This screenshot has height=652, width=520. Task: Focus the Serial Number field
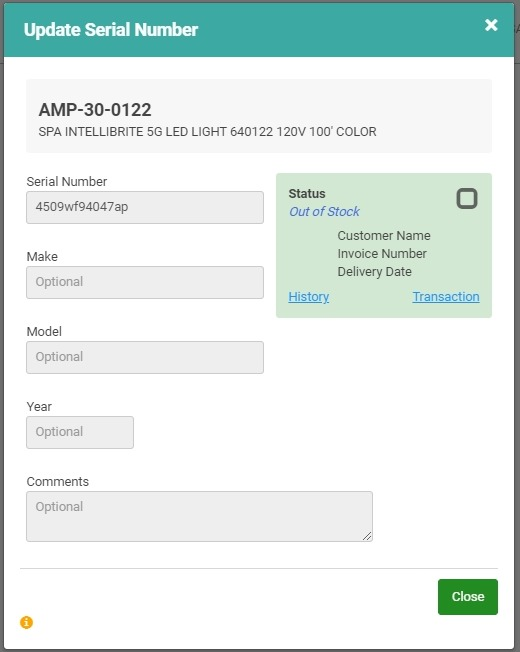145,207
